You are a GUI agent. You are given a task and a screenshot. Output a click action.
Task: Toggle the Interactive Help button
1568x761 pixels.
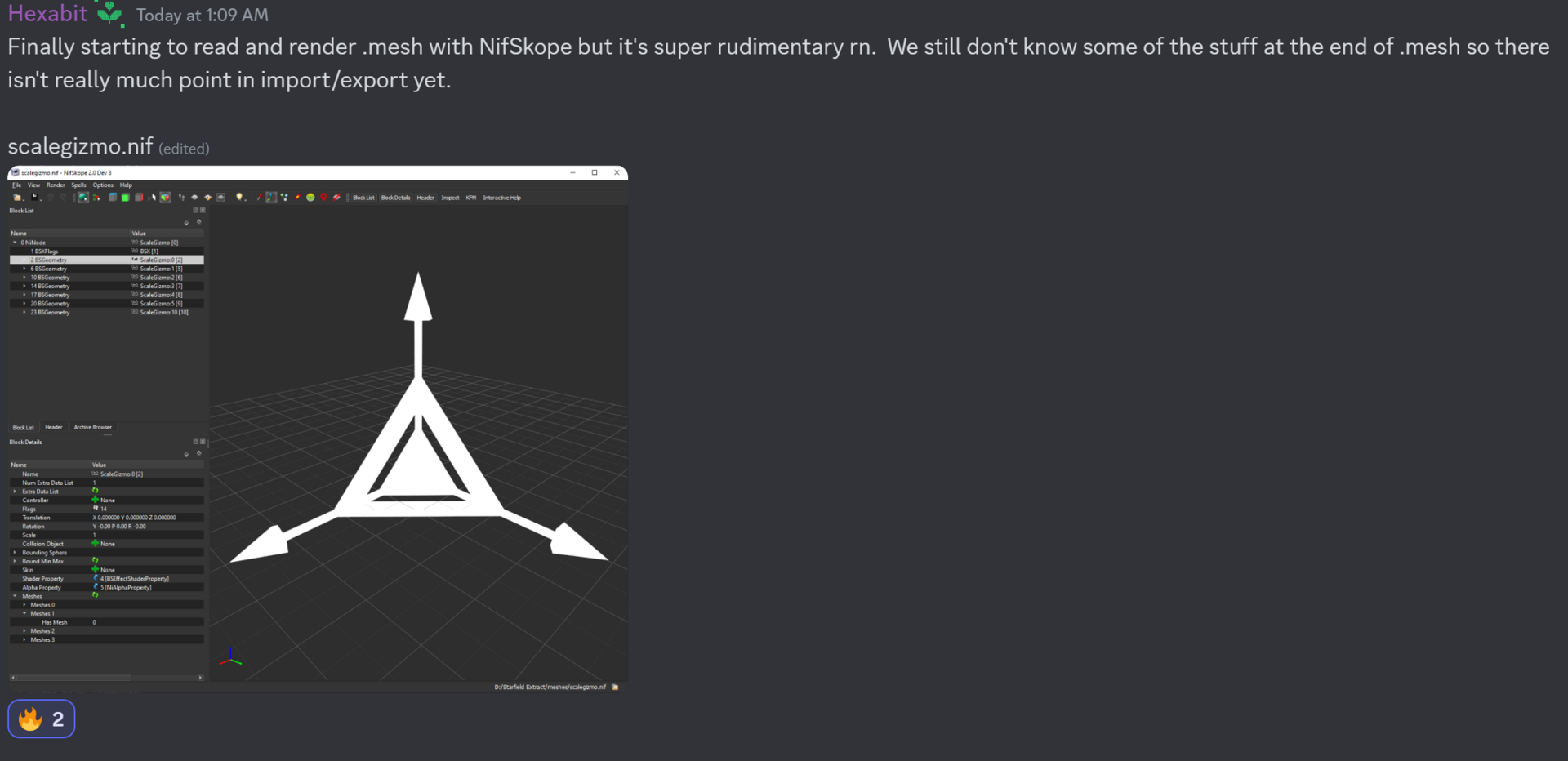pos(501,198)
